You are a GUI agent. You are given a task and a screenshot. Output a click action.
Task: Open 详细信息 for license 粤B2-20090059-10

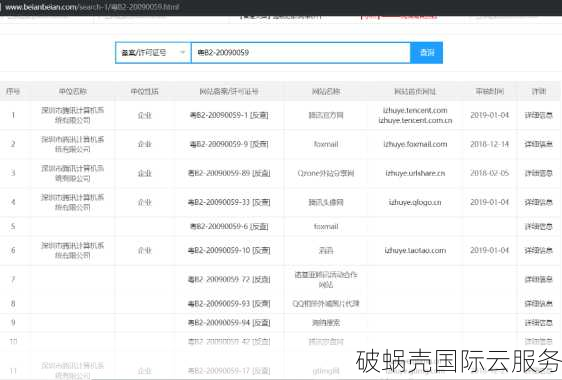click(x=539, y=250)
